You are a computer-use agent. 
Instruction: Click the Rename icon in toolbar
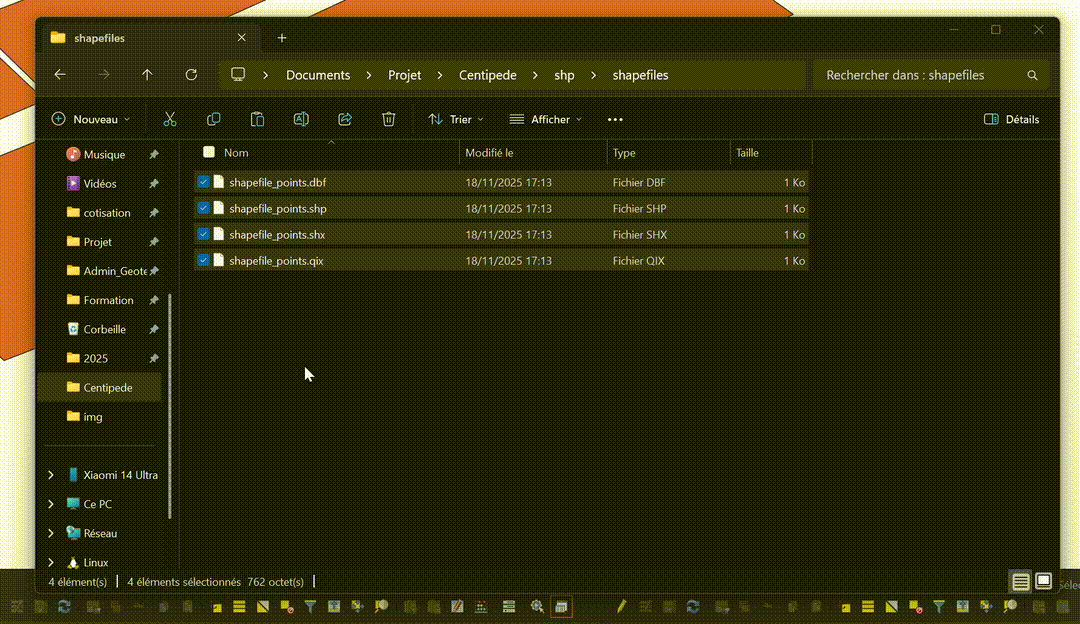(301, 119)
